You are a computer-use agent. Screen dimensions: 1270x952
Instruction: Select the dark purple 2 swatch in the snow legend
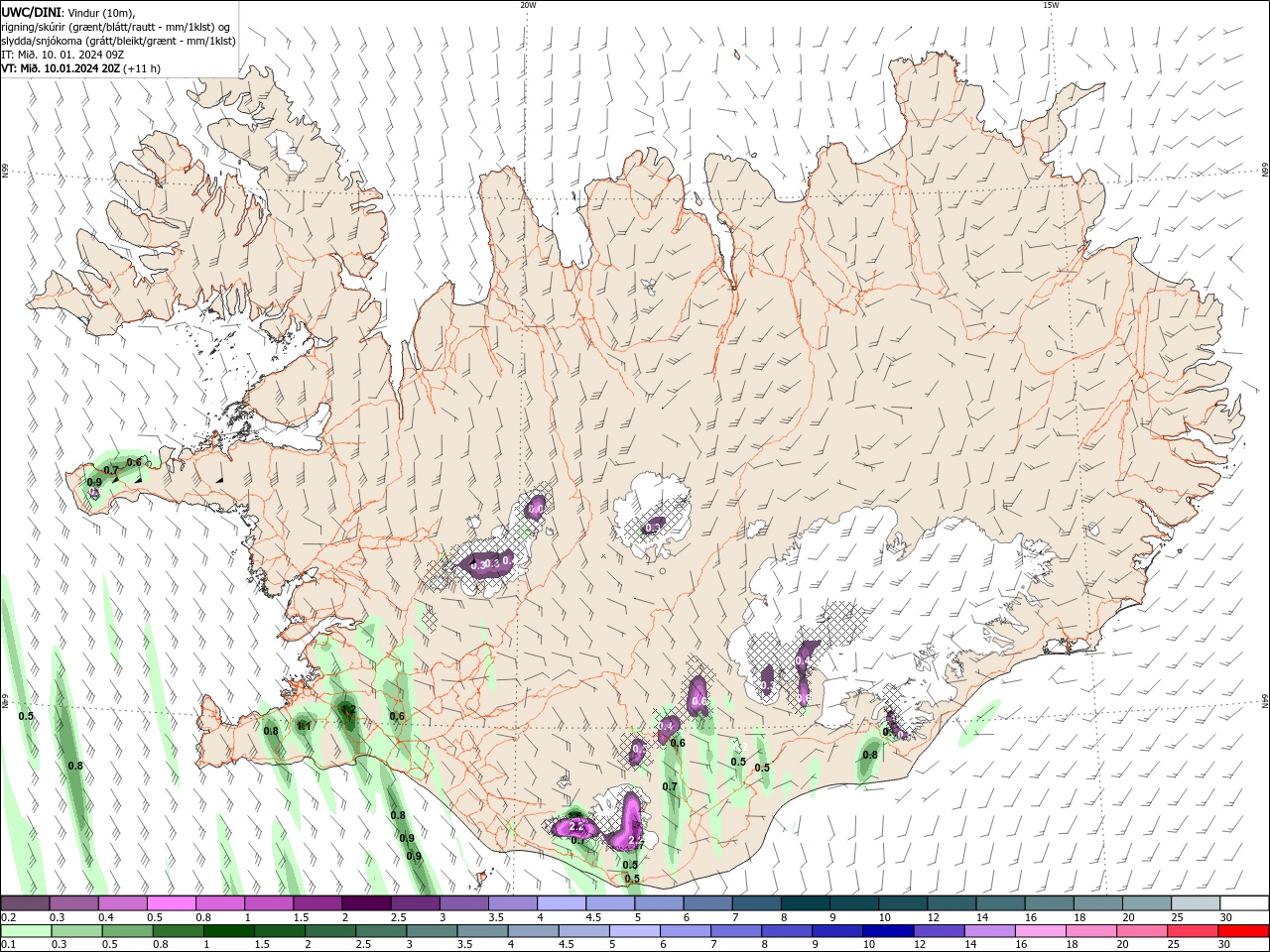click(367, 903)
